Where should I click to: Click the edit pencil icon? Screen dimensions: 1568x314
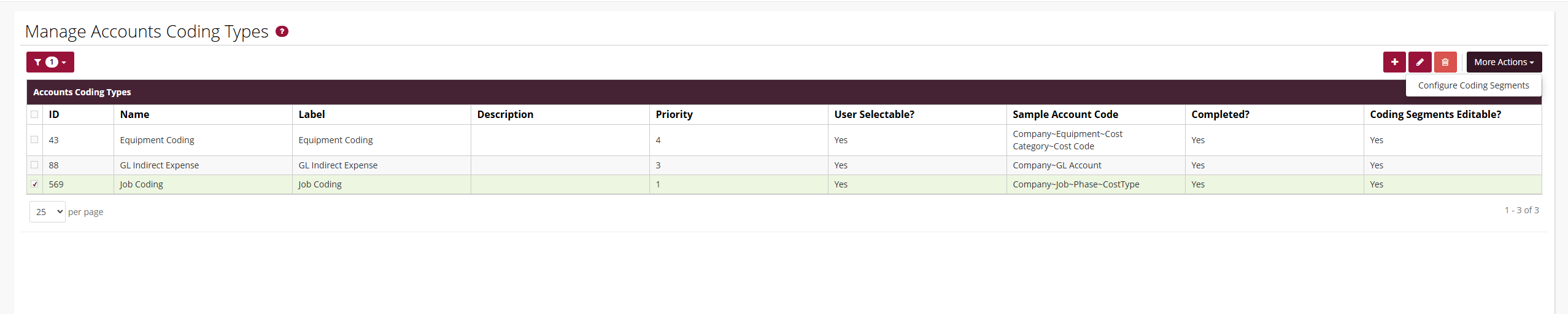(1419, 62)
